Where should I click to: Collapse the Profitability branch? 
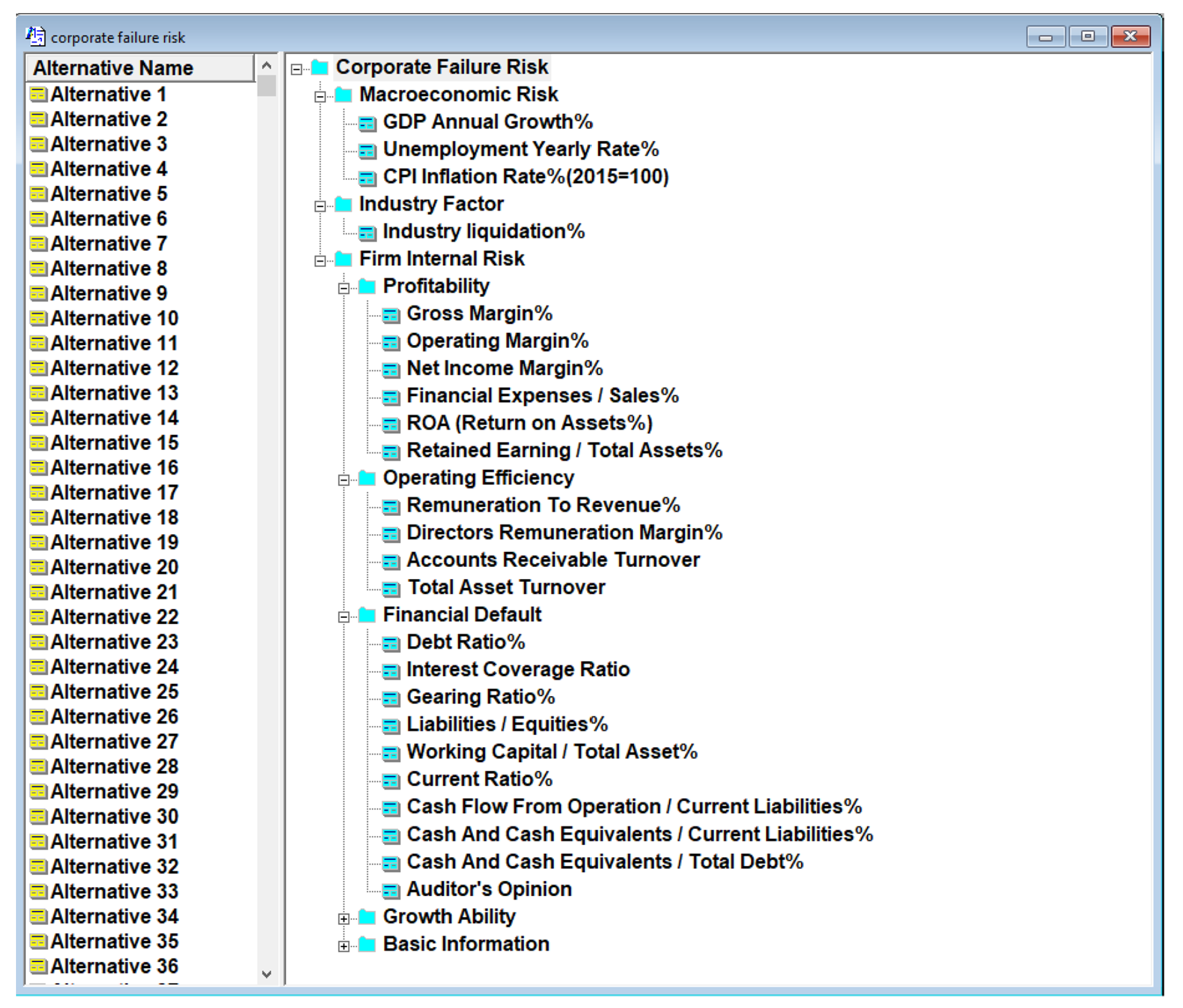(x=344, y=288)
